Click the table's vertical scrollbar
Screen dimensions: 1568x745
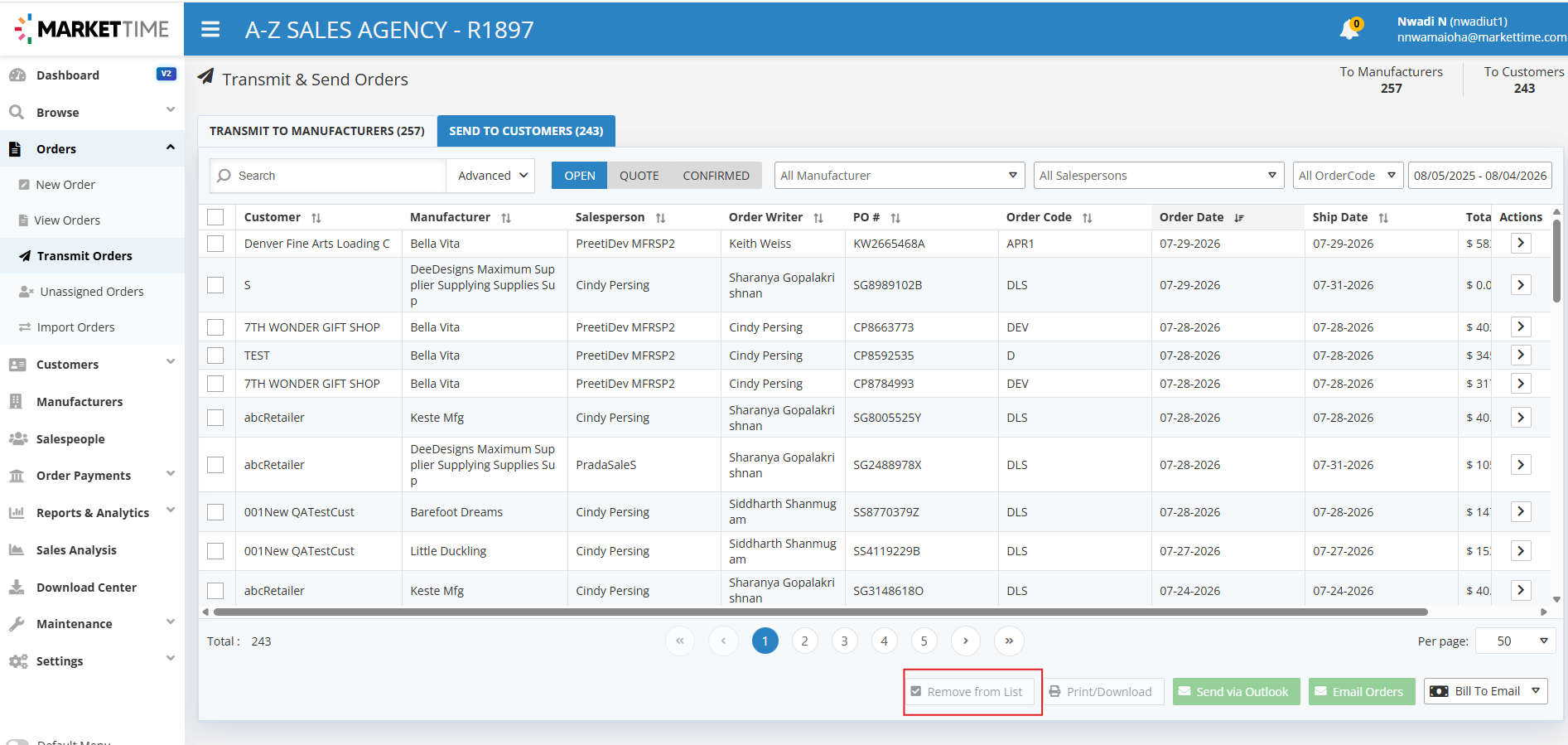[x=1556, y=261]
